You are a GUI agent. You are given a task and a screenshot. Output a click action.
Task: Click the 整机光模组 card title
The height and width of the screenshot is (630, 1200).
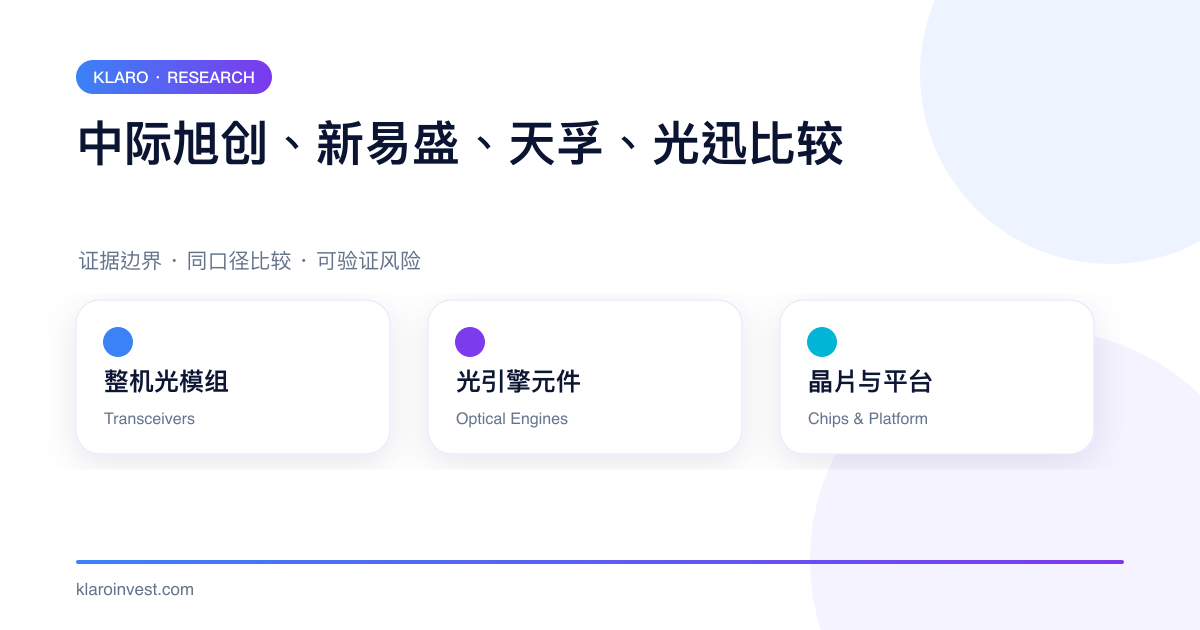166,381
